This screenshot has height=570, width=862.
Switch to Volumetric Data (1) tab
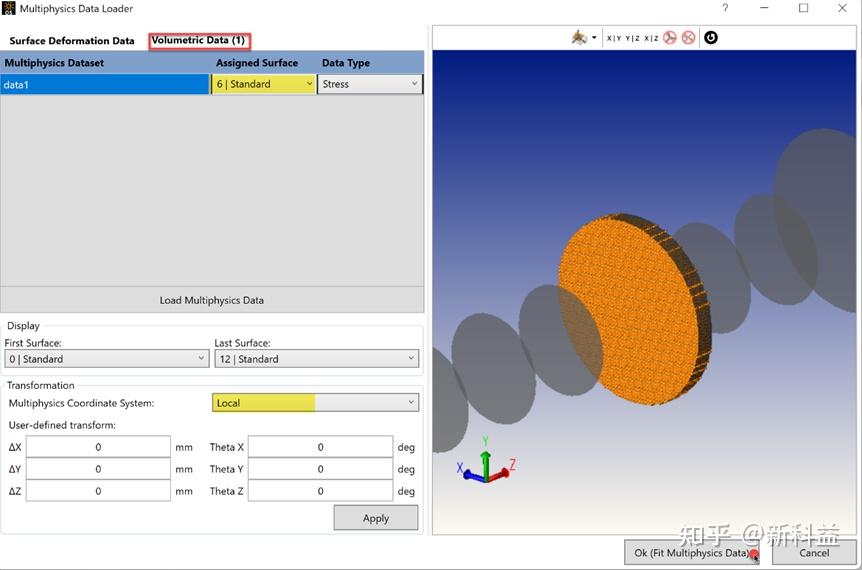(198, 40)
